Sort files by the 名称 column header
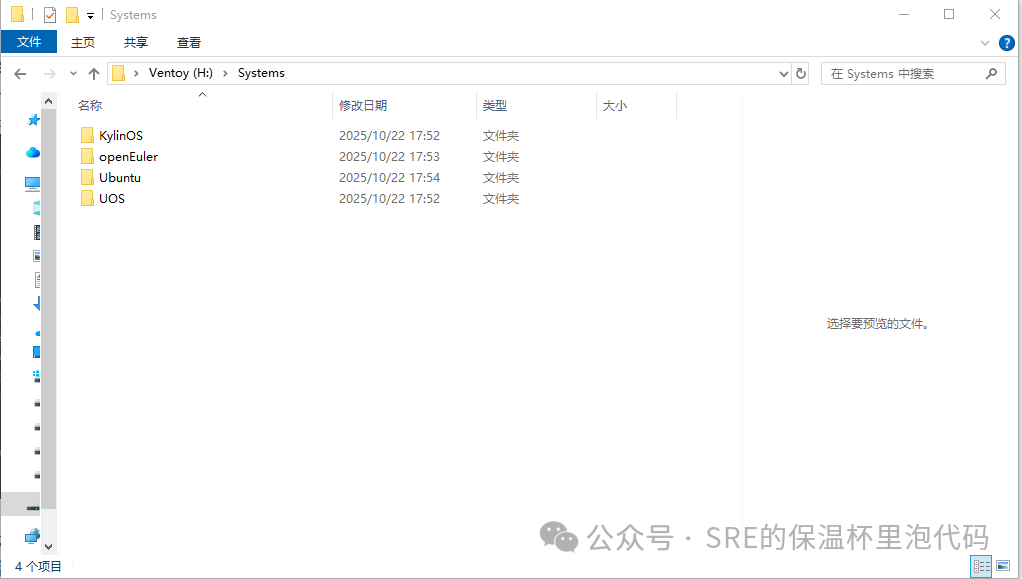The width and height of the screenshot is (1022, 579). pos(90,105)
